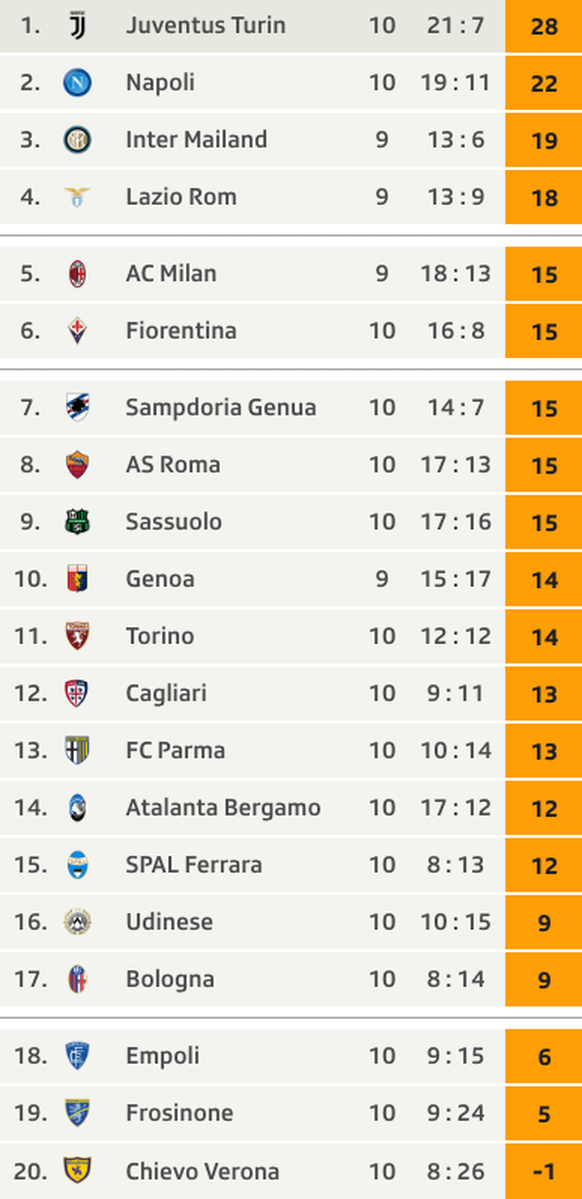This screenshot has height=1199, width=582.
Task: Click the Fiorentina club badge
Action: coord(77,330)
